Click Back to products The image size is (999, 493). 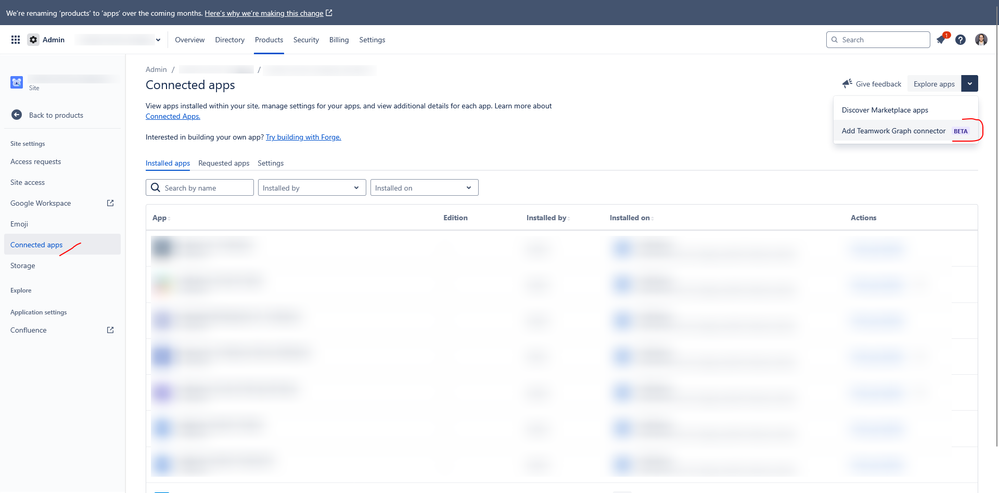[56, 115]
